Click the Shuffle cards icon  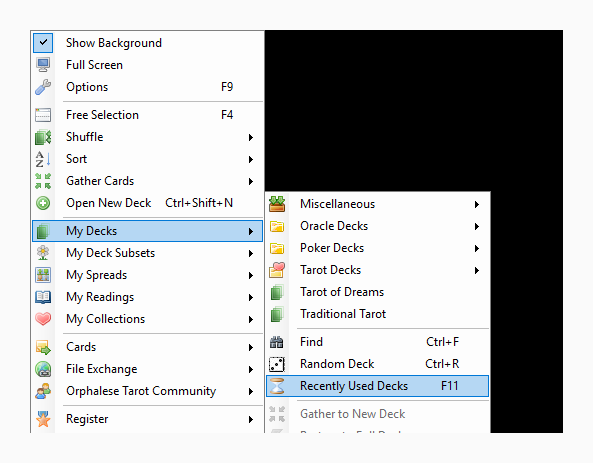tap(43, 137)
